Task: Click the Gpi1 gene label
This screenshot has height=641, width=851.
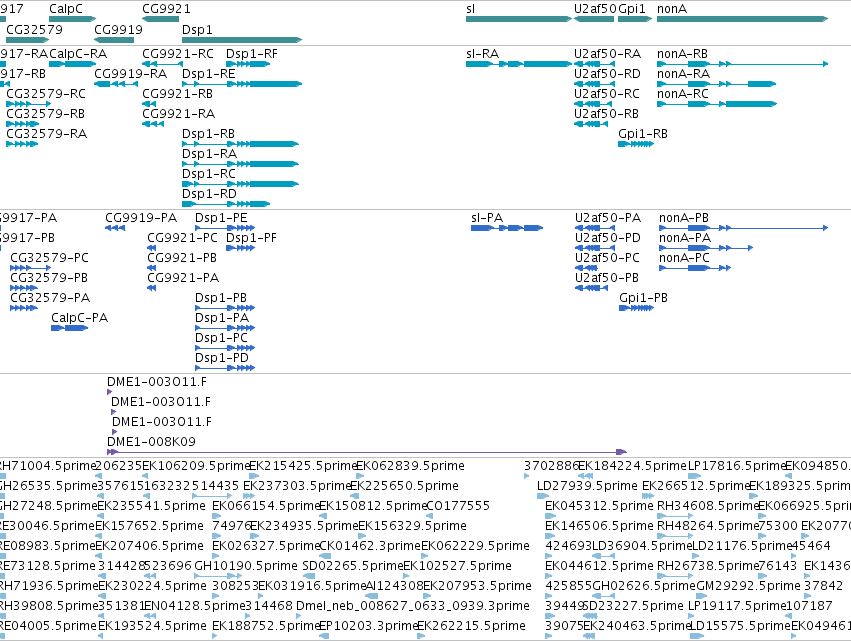Action: pos(632,9)
